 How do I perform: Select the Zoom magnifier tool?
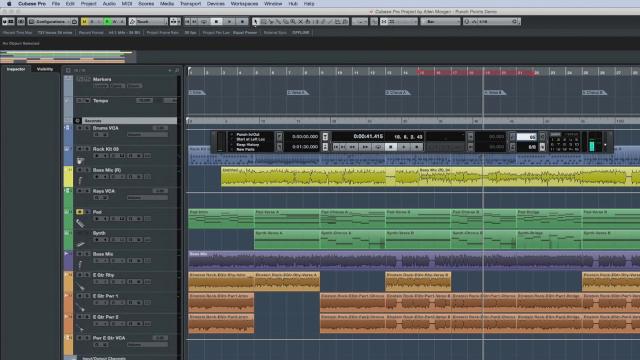293,21
